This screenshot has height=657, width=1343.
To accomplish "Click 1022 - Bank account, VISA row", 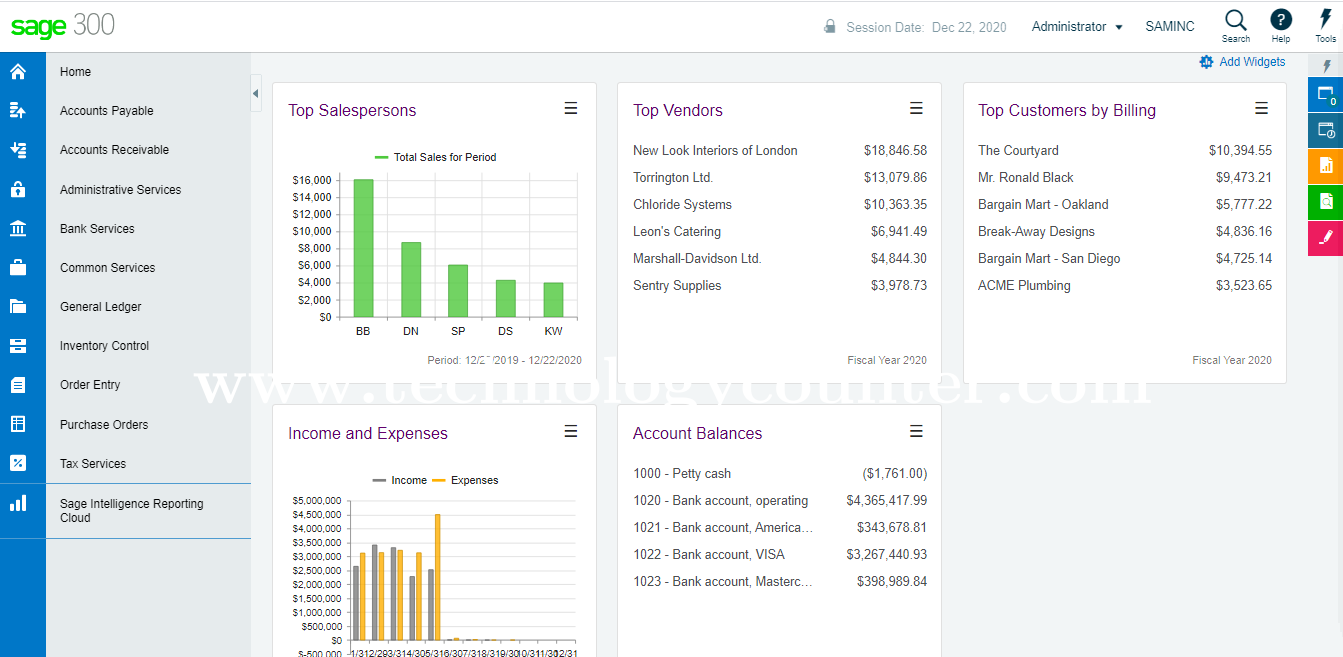I will click(780, 555).
